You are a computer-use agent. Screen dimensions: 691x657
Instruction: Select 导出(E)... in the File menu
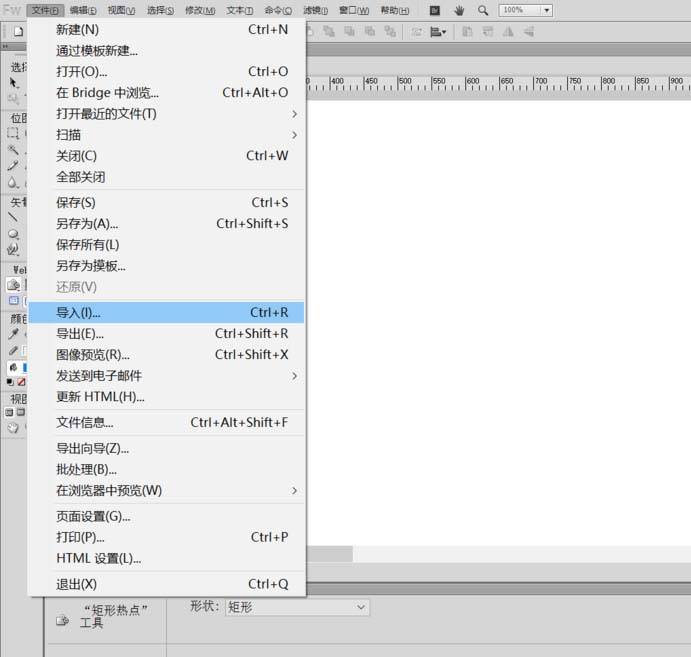tap(80, 334)
